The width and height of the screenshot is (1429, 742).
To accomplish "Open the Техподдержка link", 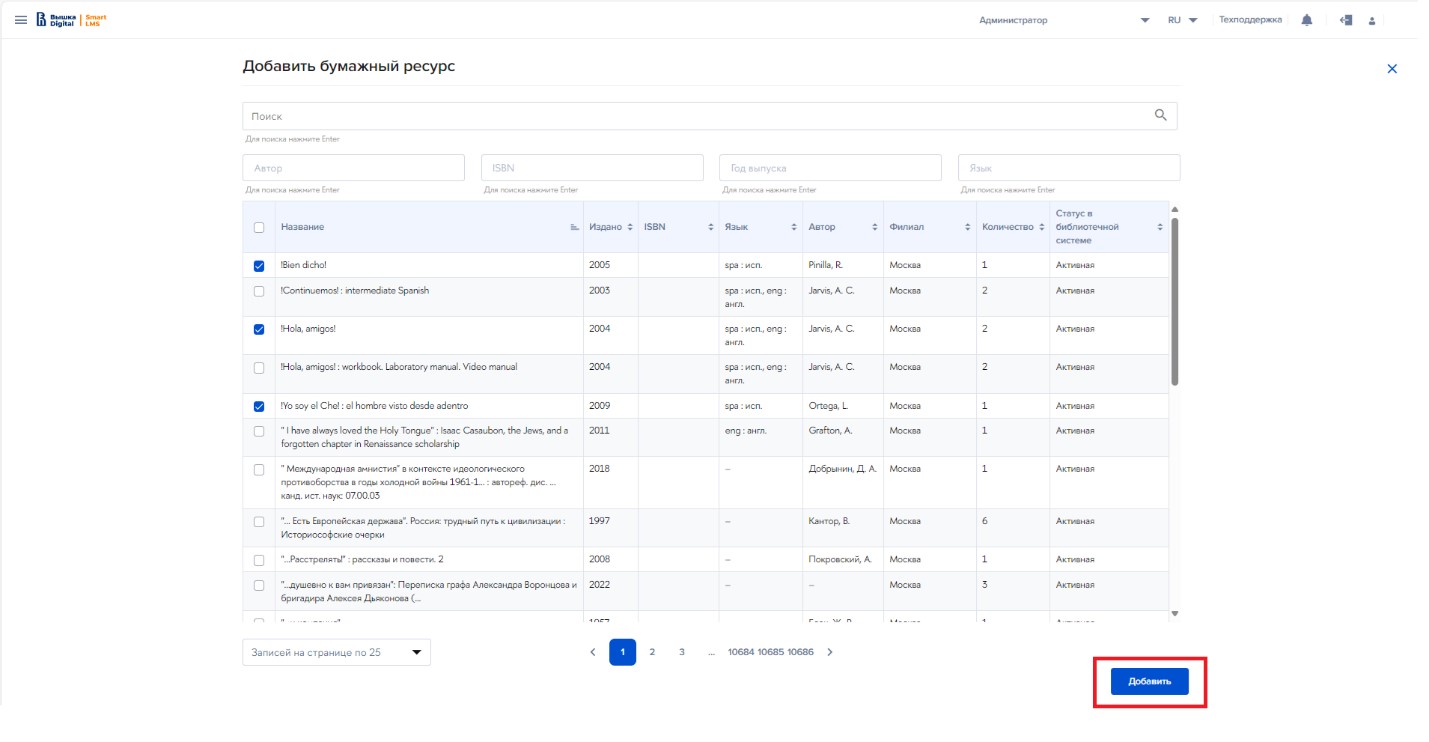I will tap(1249, 20).
